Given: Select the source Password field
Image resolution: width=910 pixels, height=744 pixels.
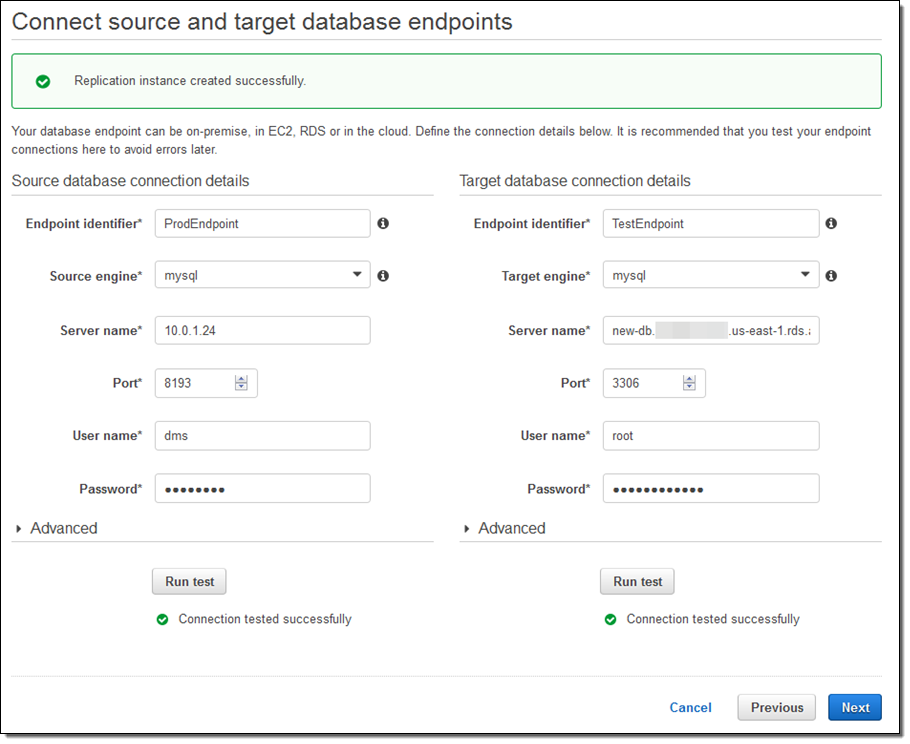Looking at the screenshot, I should tap(262, 489).
